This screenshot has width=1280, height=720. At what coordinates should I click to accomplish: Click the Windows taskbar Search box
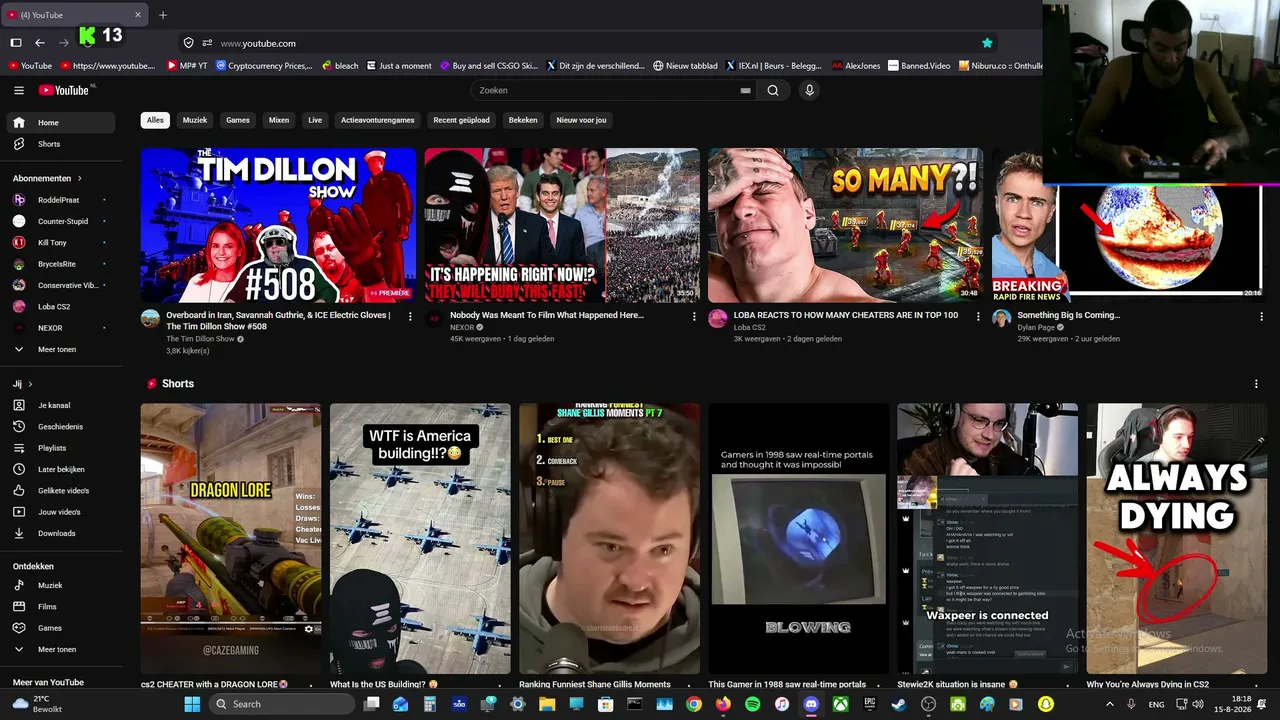(283, 704)
